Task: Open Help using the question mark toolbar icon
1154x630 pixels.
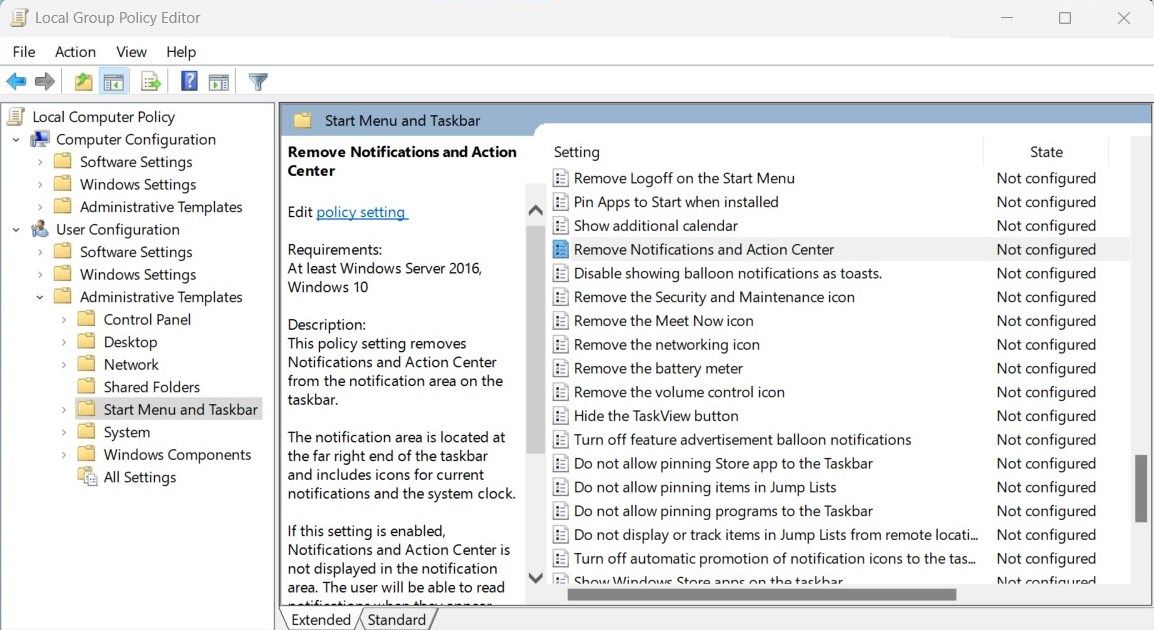Action: pyautogui.click(x=188, y=81)
